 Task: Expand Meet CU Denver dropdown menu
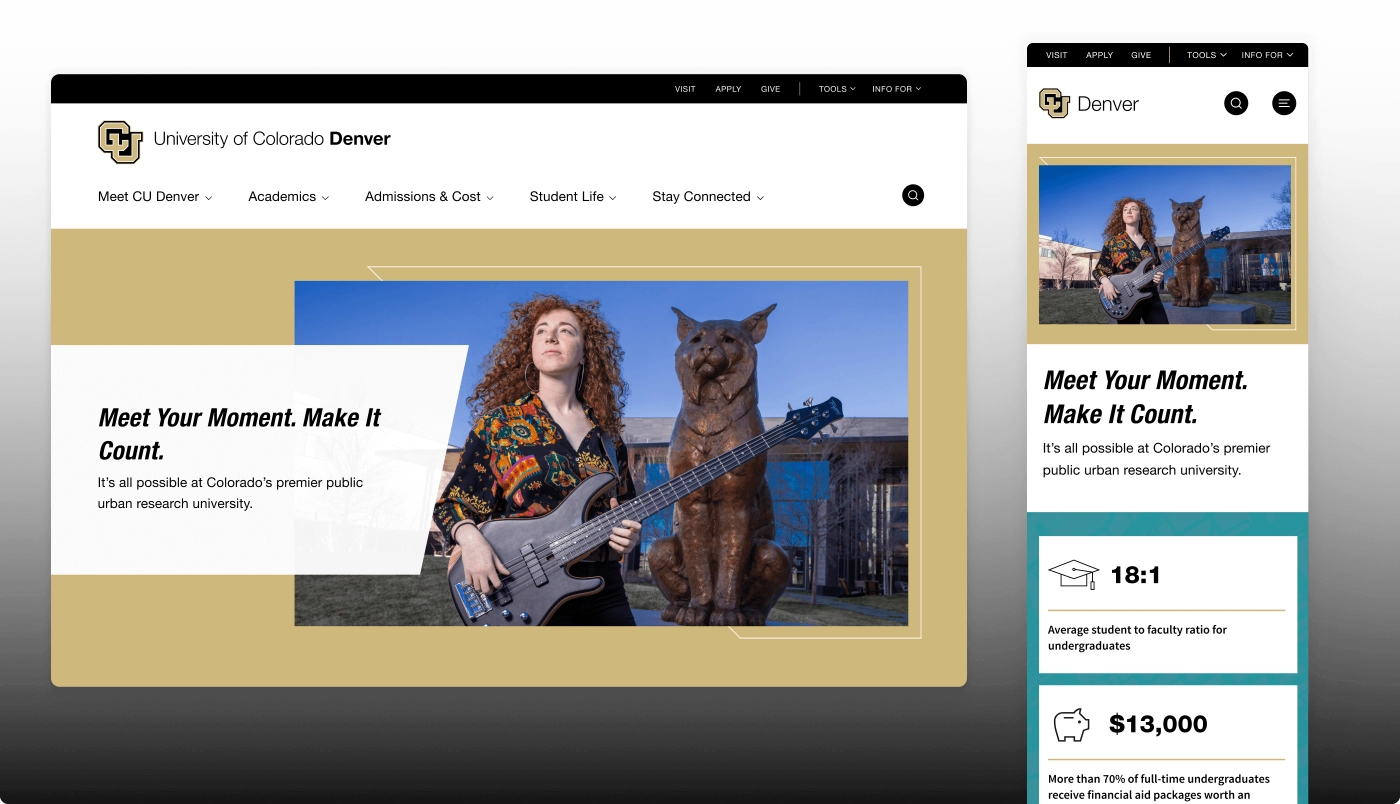tap(155, 197)
